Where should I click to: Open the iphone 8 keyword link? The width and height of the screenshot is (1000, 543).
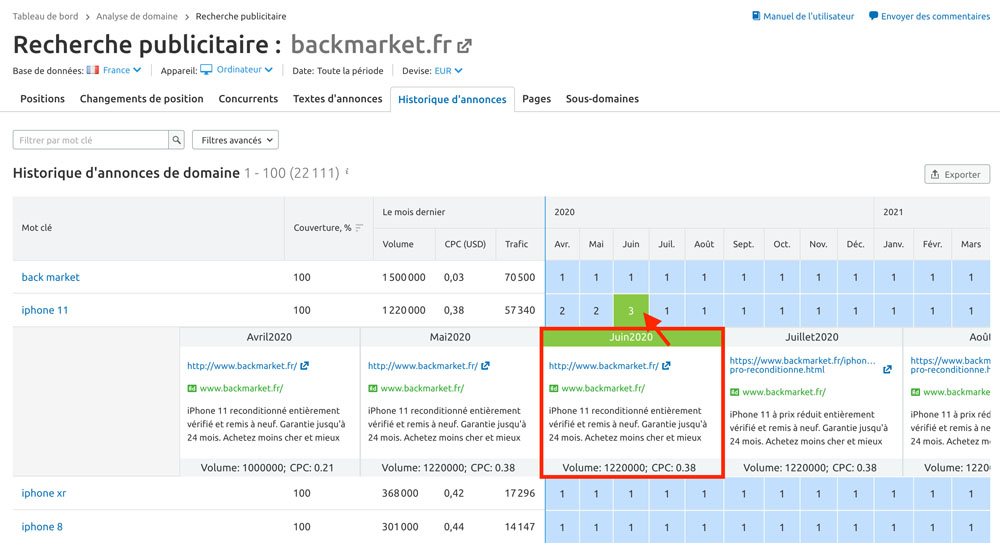42,526
